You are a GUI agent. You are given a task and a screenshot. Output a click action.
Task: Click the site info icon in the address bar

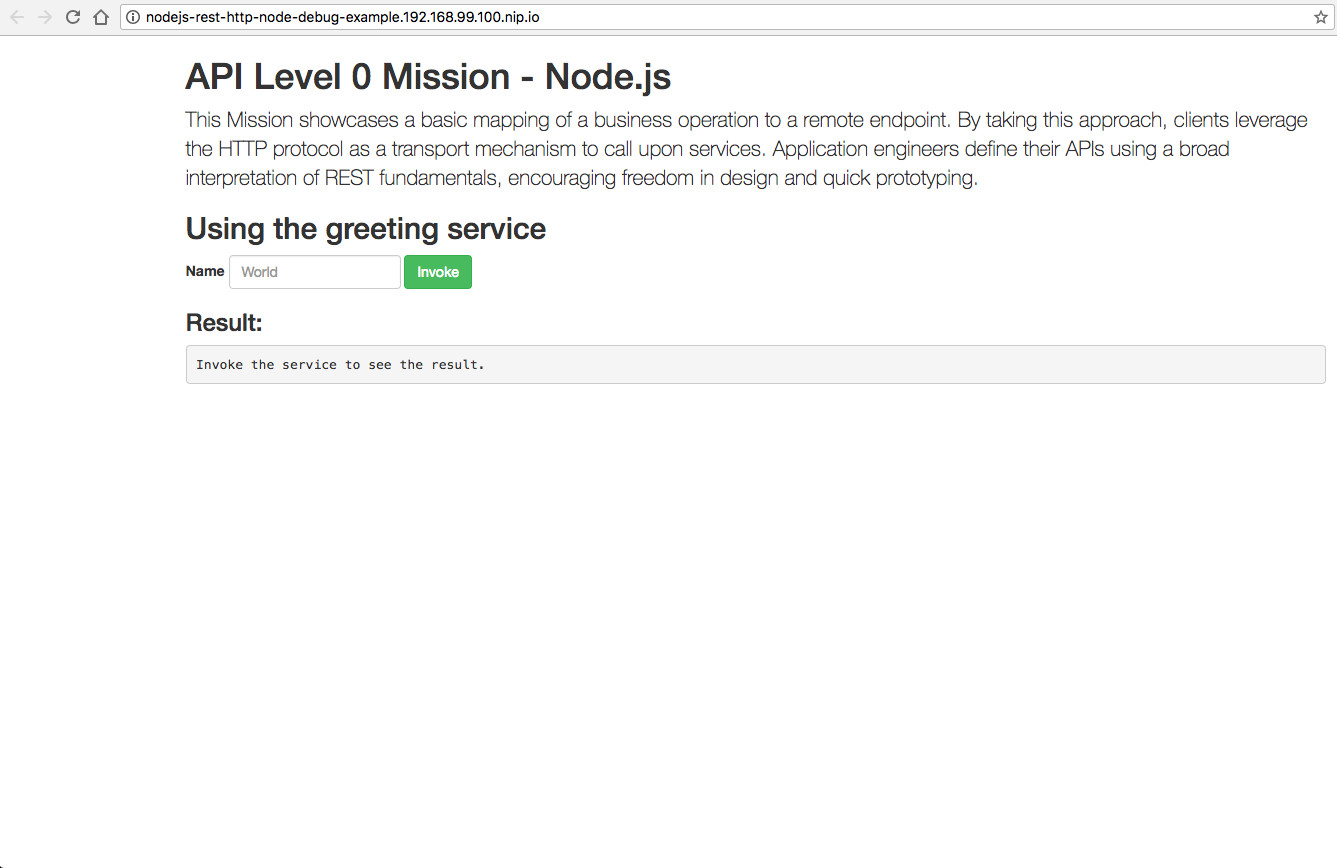click(x=133, y=17)
